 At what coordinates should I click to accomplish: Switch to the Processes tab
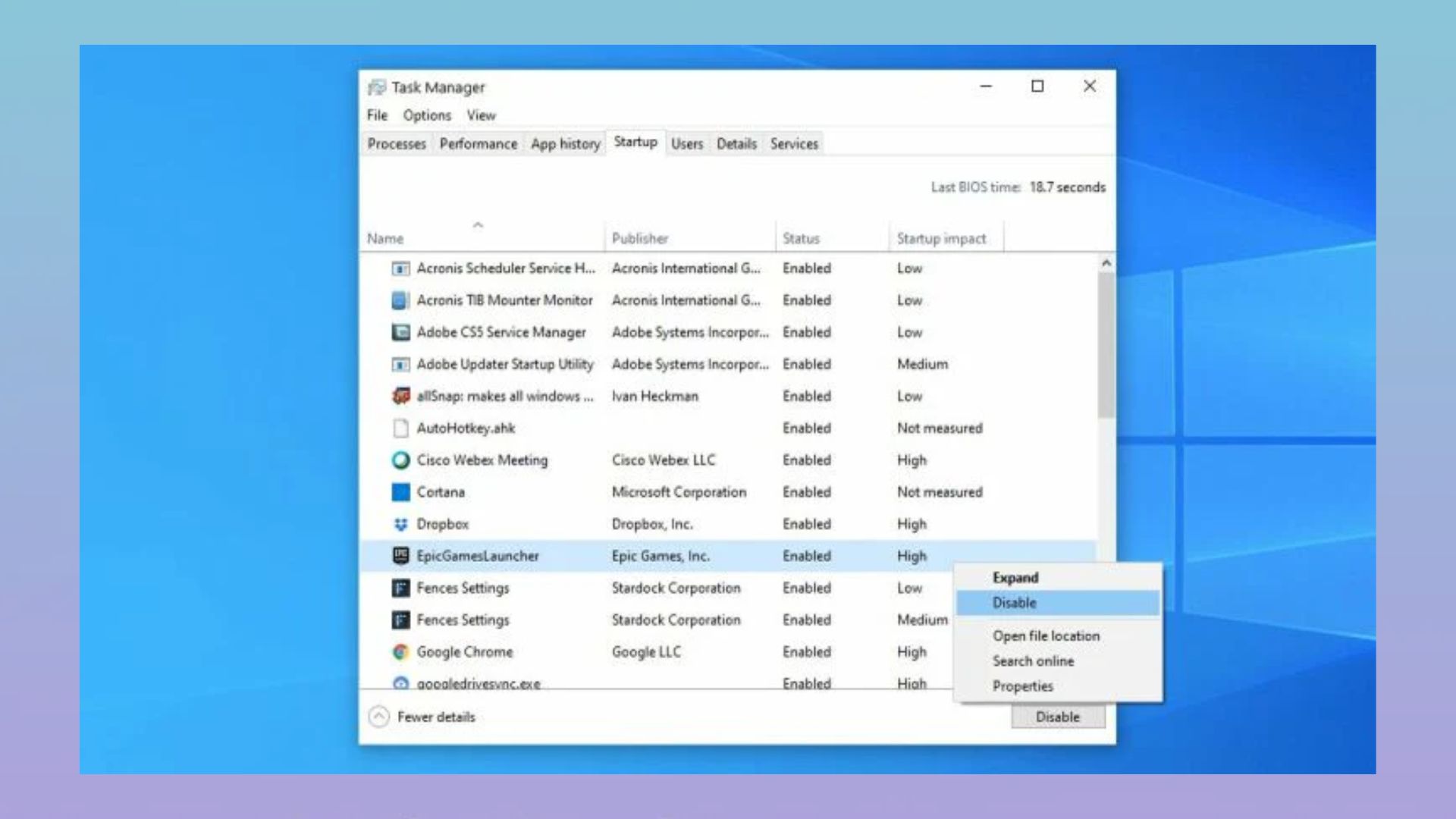[397, 144]
